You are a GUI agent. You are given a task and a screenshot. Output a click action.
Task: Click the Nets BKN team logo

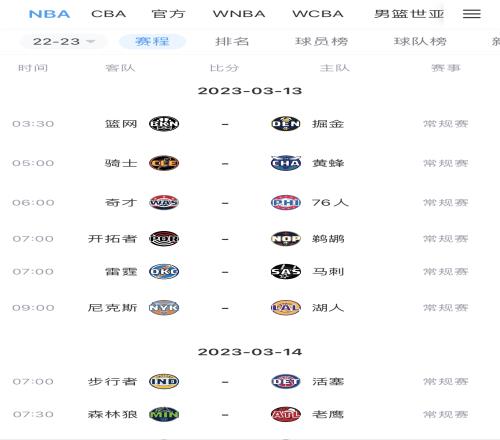coord(164,124)
